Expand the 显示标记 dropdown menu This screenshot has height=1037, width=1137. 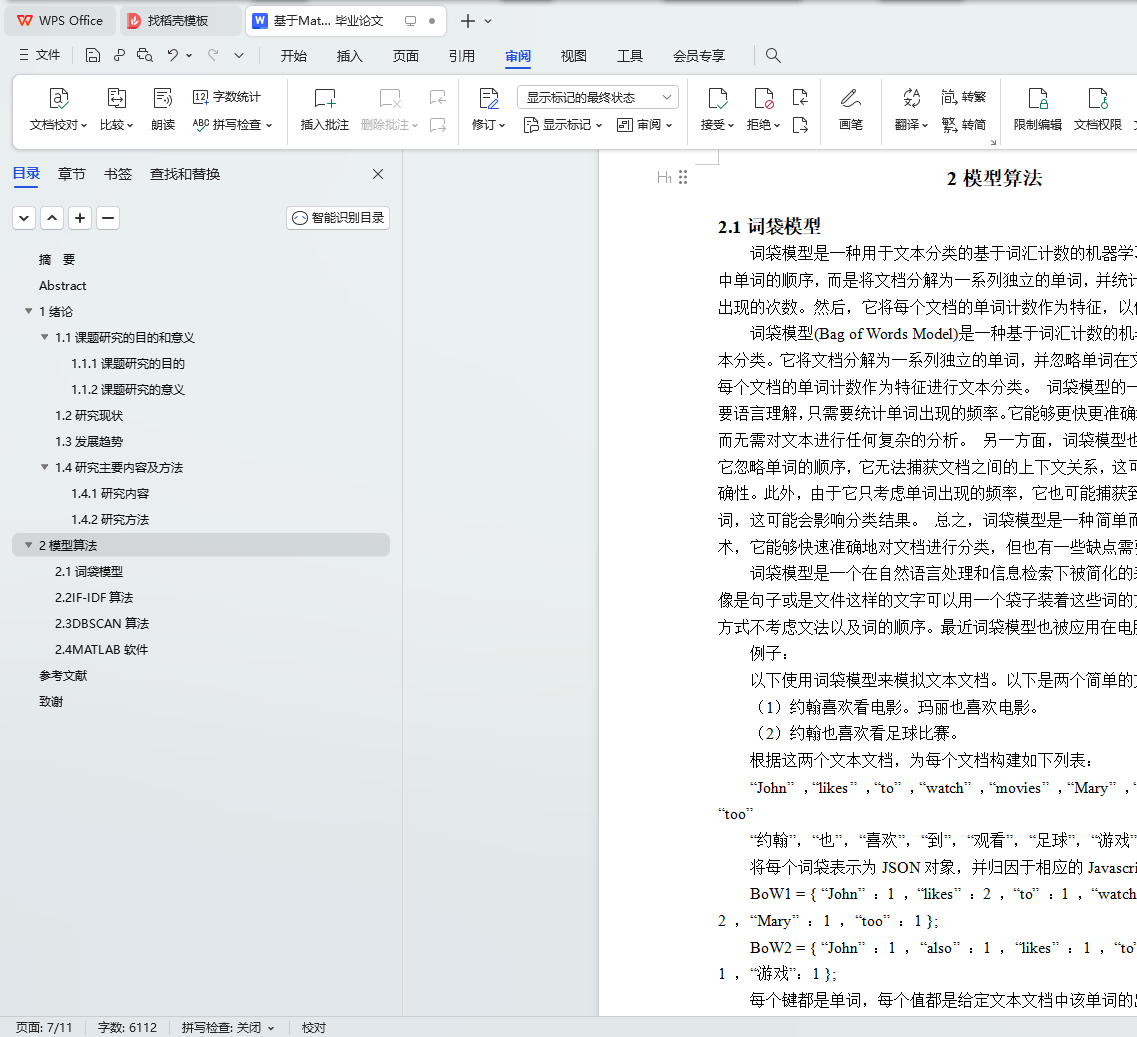[565, 125]
